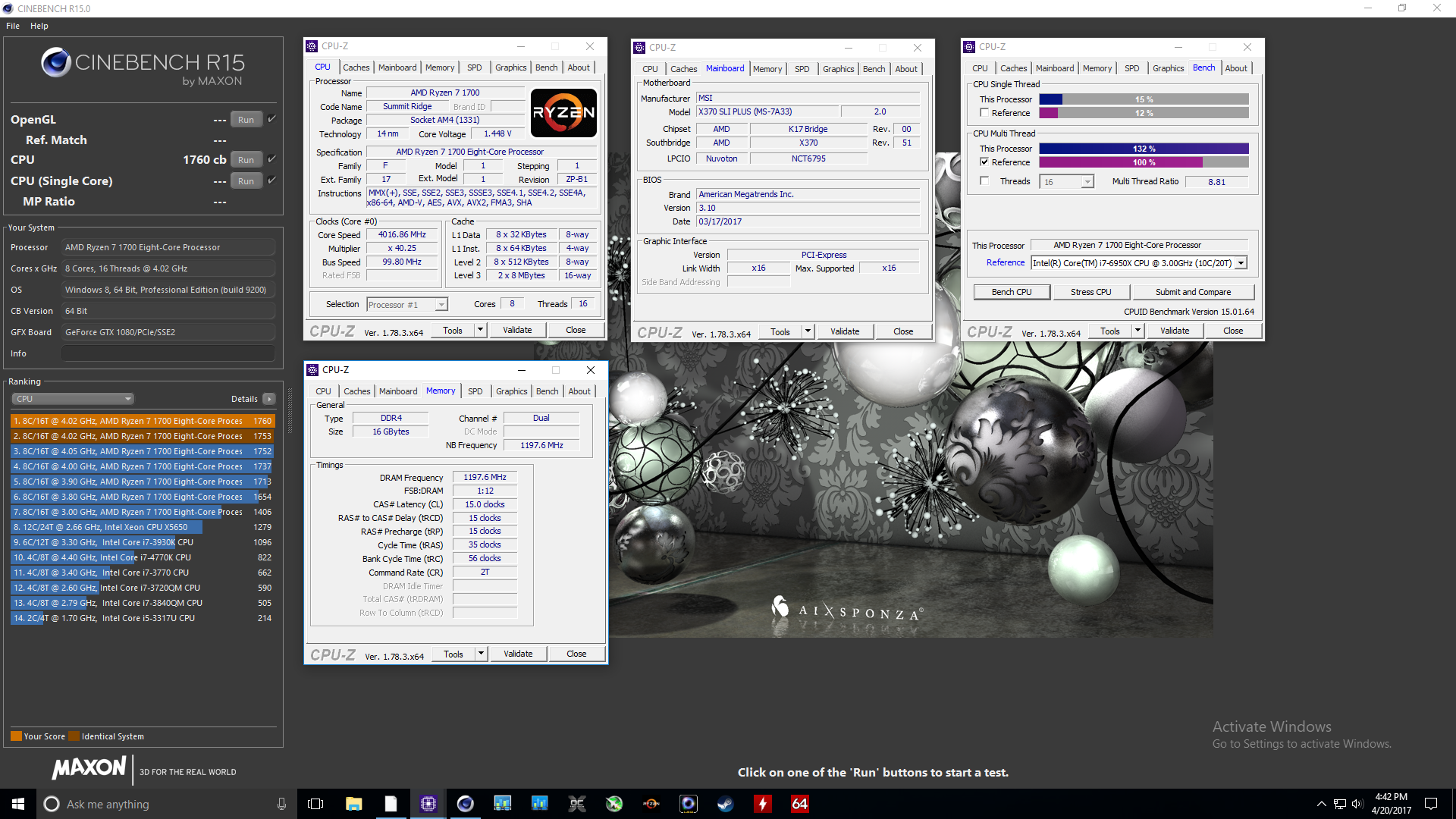Click the orange Your Score swatch
This screenshot has width=1456, height=819.
[16, 736]
